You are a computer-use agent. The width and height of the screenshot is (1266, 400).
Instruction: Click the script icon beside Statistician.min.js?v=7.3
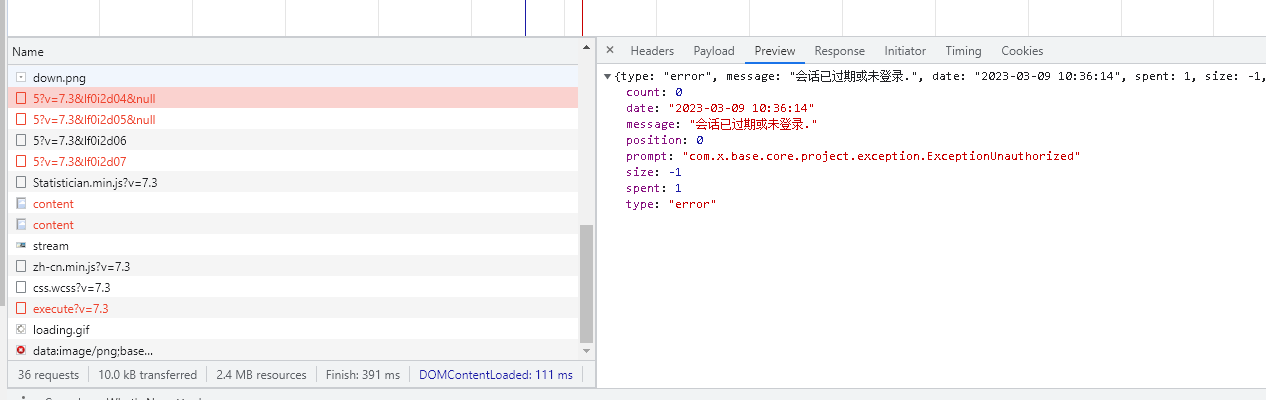[21, 182]
